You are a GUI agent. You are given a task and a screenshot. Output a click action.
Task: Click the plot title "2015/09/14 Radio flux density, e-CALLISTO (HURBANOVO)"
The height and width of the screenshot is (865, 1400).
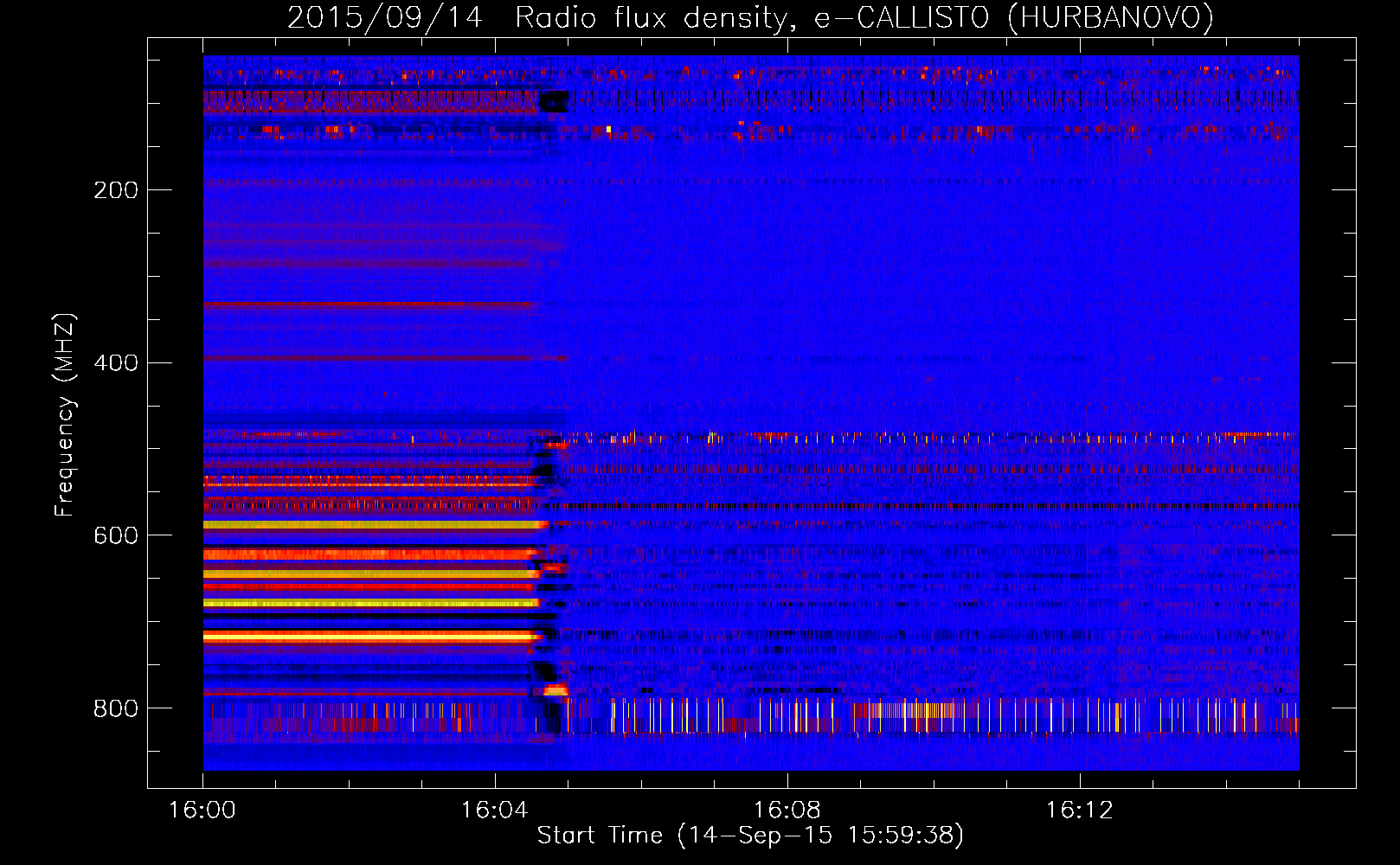(x=750, y=17)
